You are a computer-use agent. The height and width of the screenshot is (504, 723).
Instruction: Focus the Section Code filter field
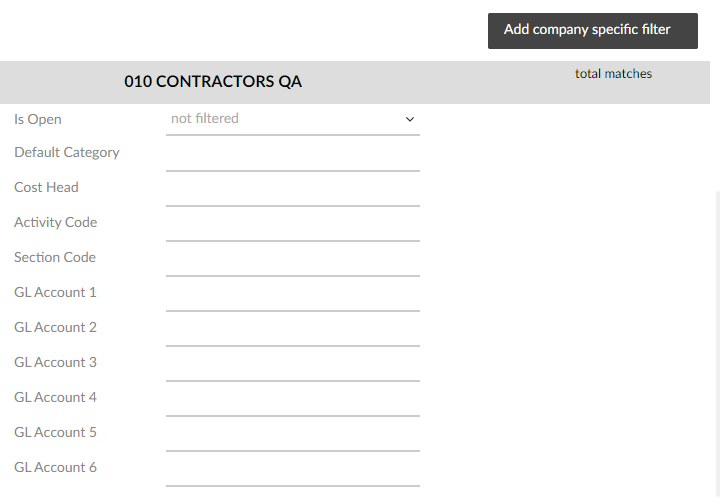[293, 262]
